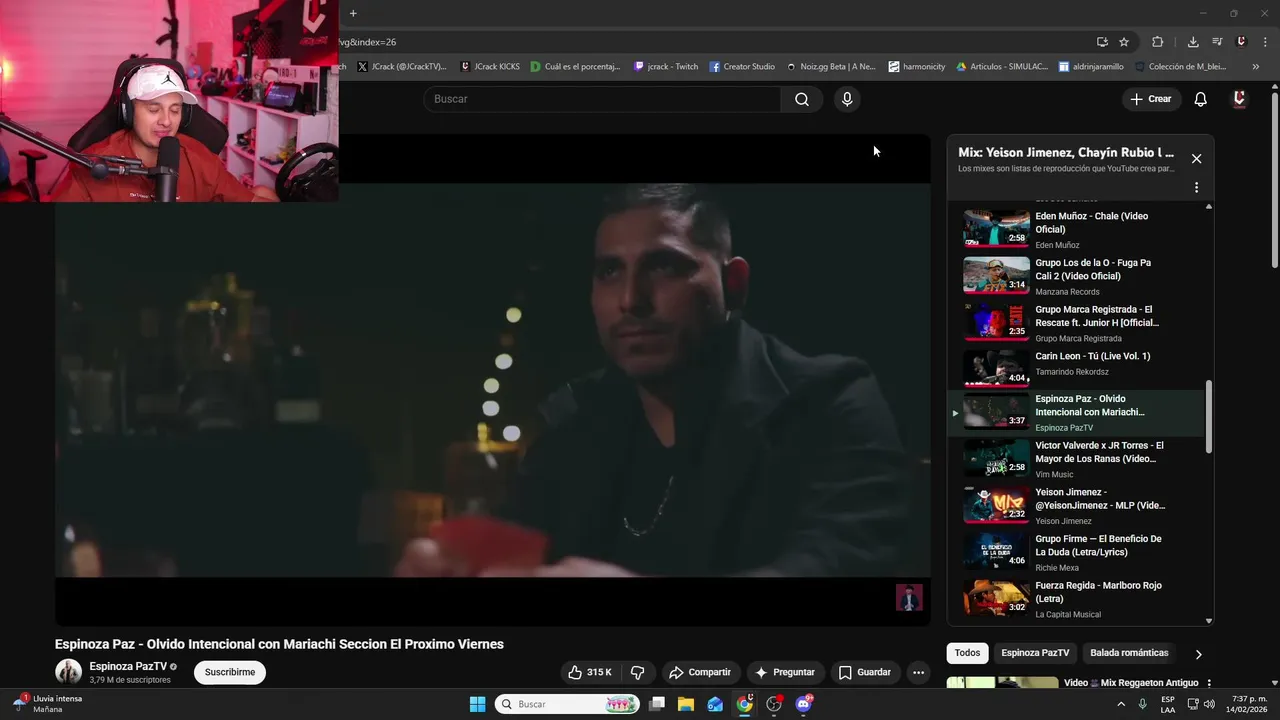The height and width of the screenshot is (720, 1280).
Task: Start voice search with the microphone icon
Action: coord(847,99)
